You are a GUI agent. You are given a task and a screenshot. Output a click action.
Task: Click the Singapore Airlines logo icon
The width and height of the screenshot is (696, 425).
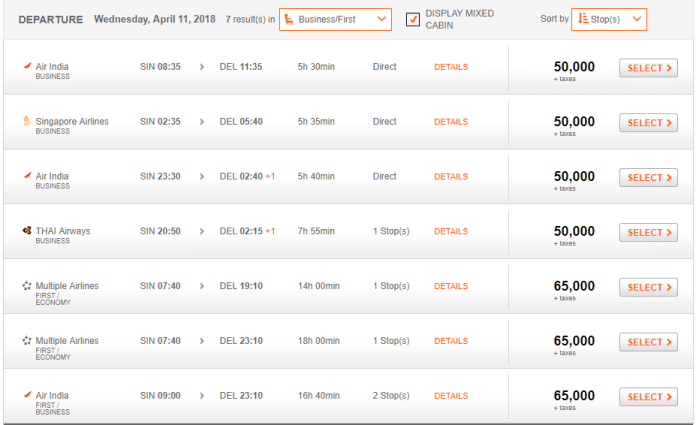coord(27,120)
